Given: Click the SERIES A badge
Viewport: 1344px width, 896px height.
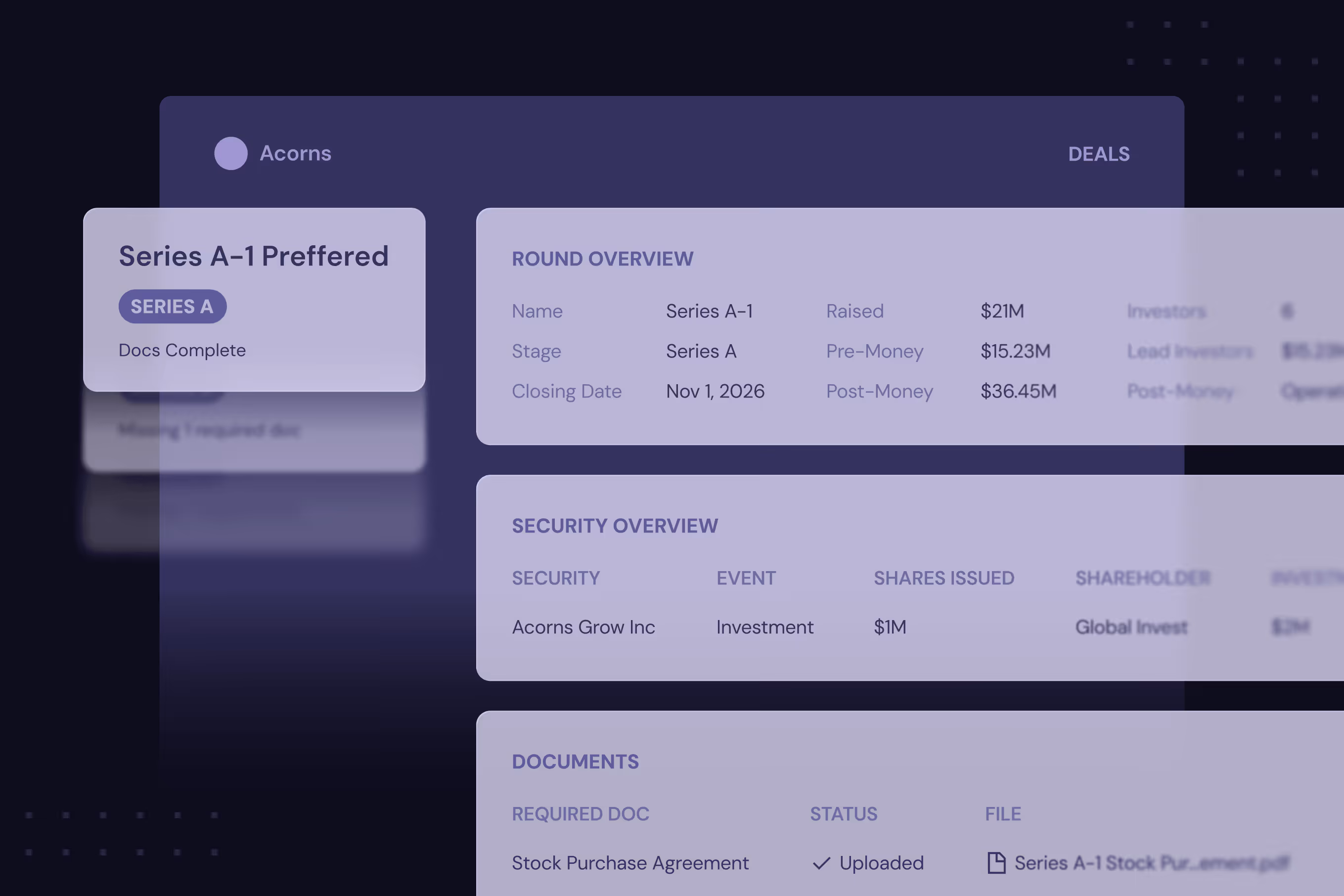Looking at the screenshot, I should (172, 306).
